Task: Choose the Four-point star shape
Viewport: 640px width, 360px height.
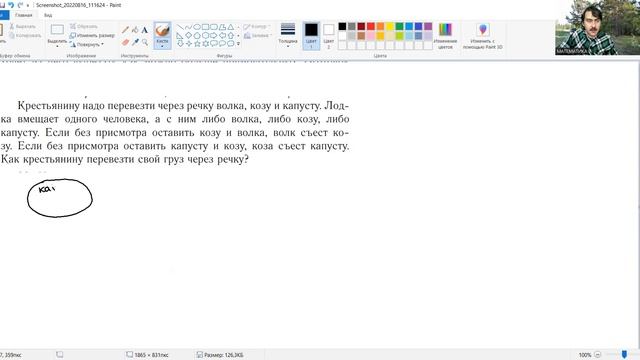Action: coord(188,44)
